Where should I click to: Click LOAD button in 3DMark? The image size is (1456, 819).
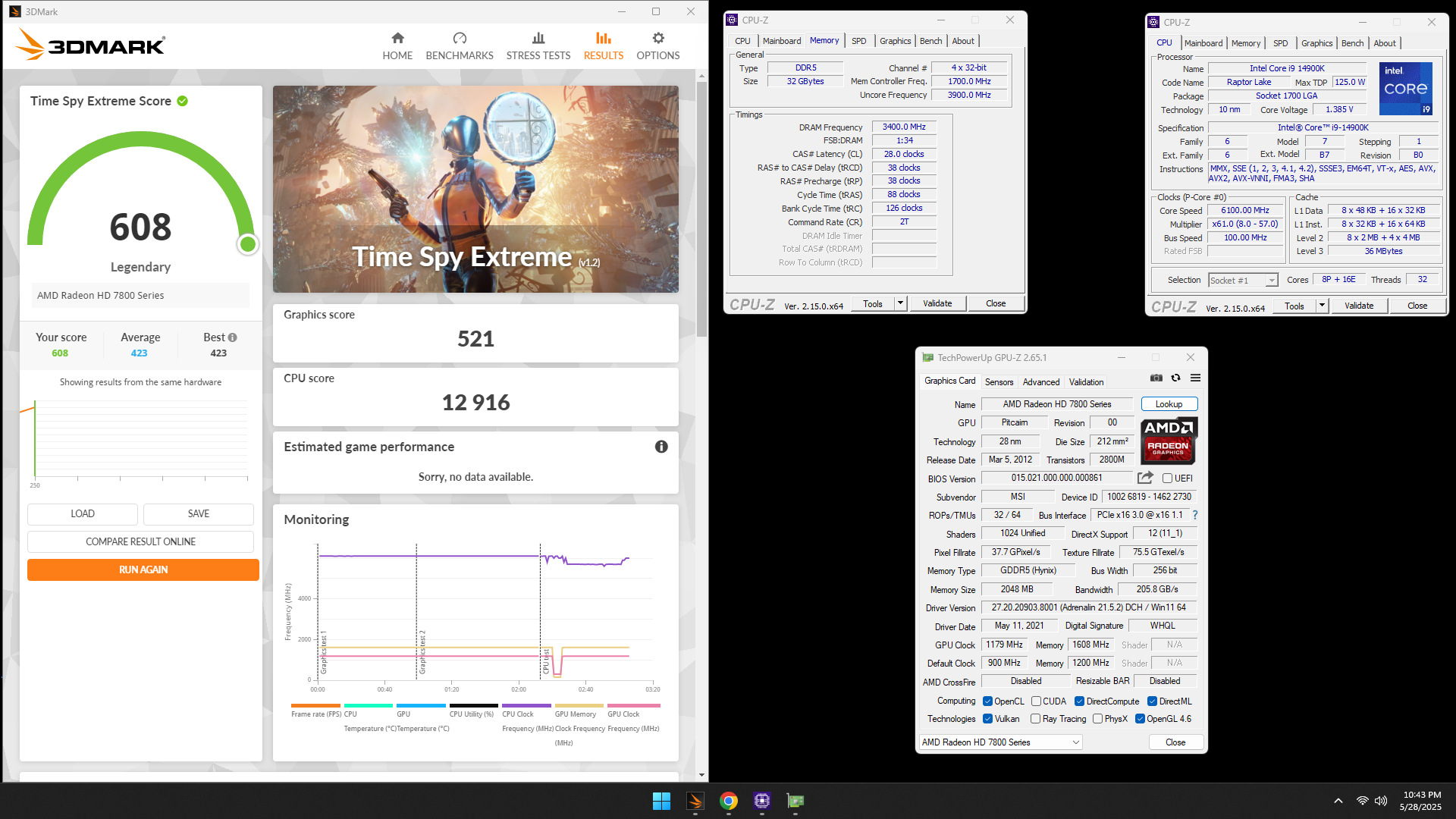click(83, 513)
